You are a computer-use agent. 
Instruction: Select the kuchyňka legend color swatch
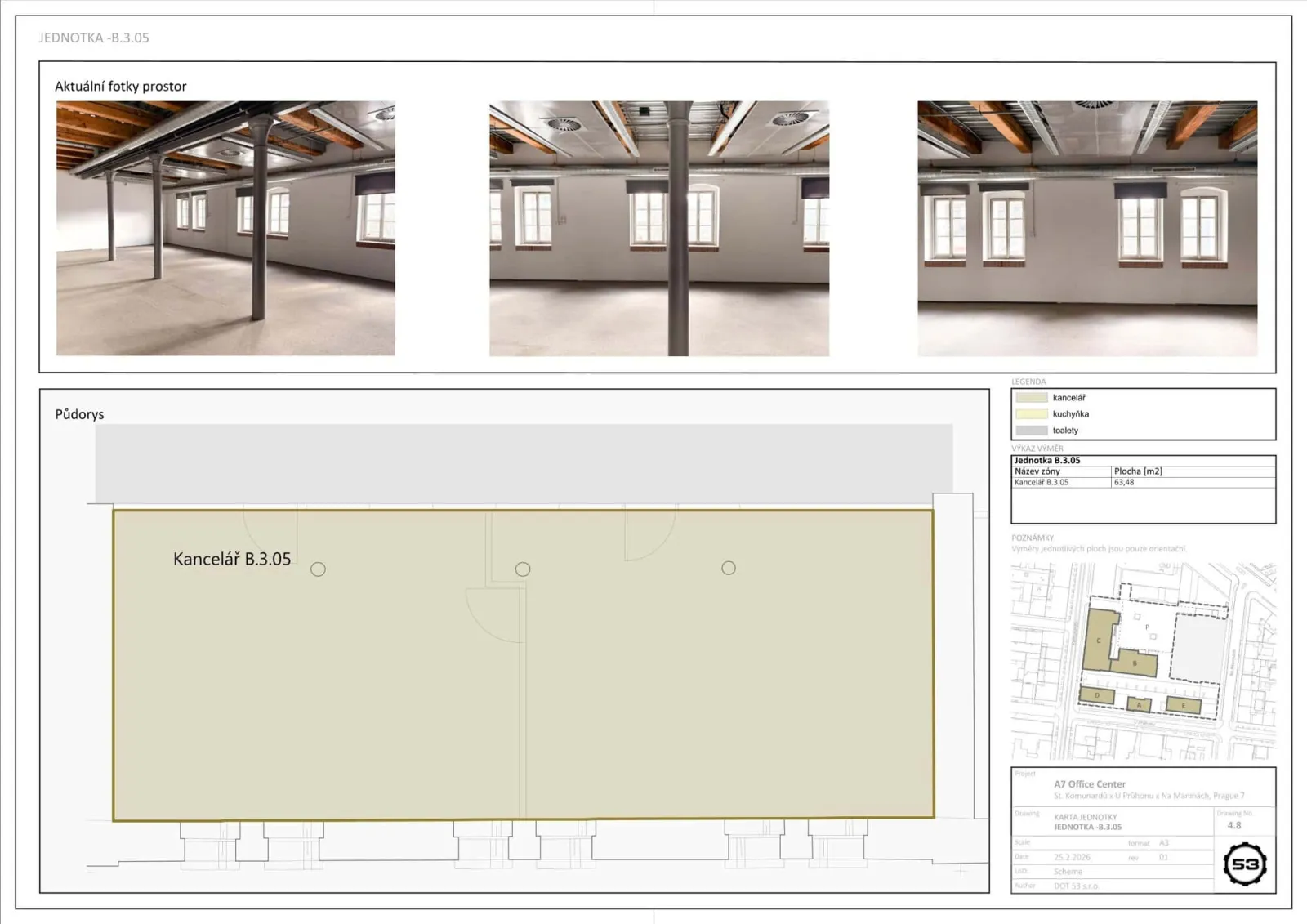tap(1032, 414)
